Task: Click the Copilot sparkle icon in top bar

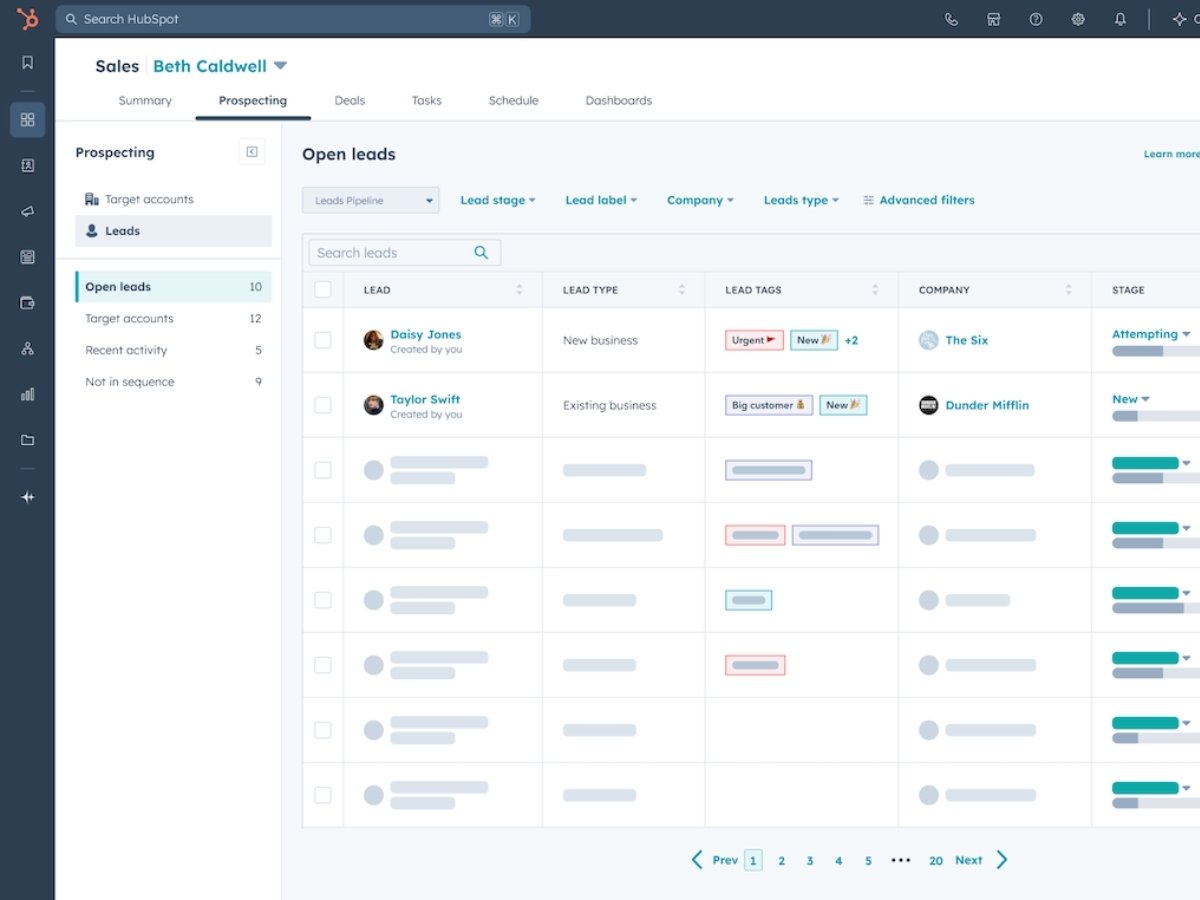Action: point(1180,19)
